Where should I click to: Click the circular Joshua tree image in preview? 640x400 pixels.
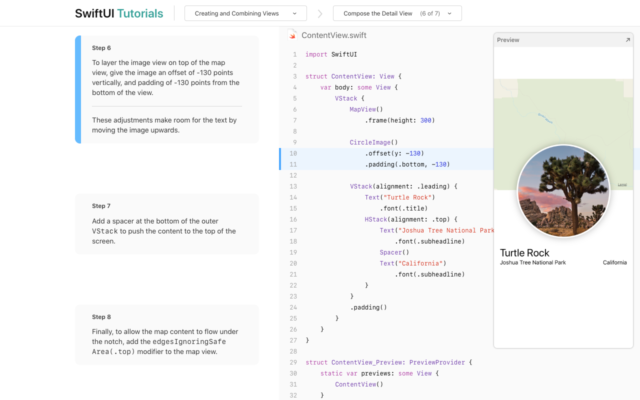coord(563,191)
